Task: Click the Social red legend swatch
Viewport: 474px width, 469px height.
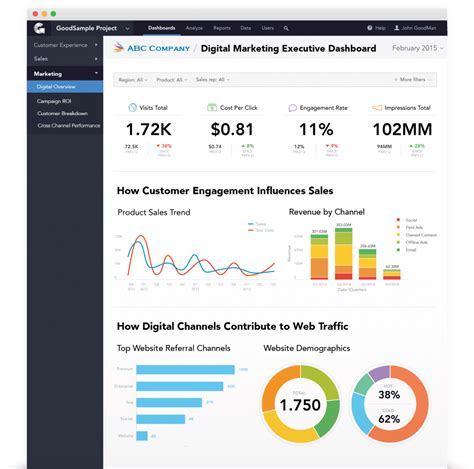Action: 398,220
